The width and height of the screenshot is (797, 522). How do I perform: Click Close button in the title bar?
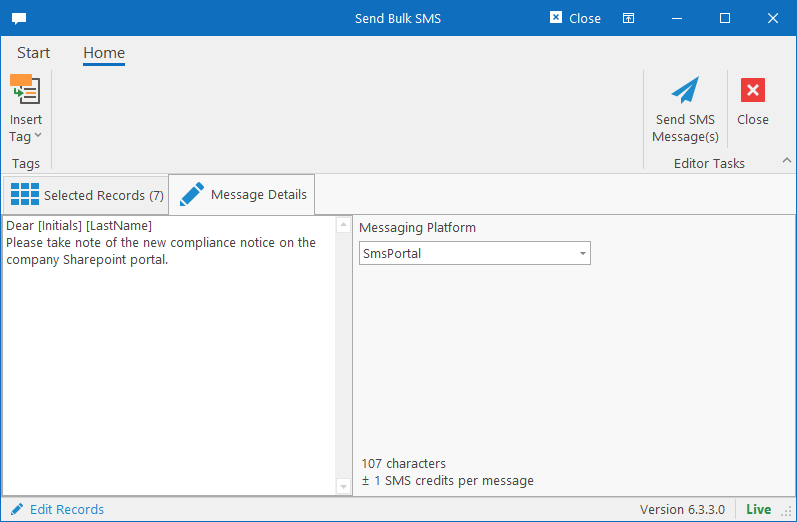[x=575, y=18]
